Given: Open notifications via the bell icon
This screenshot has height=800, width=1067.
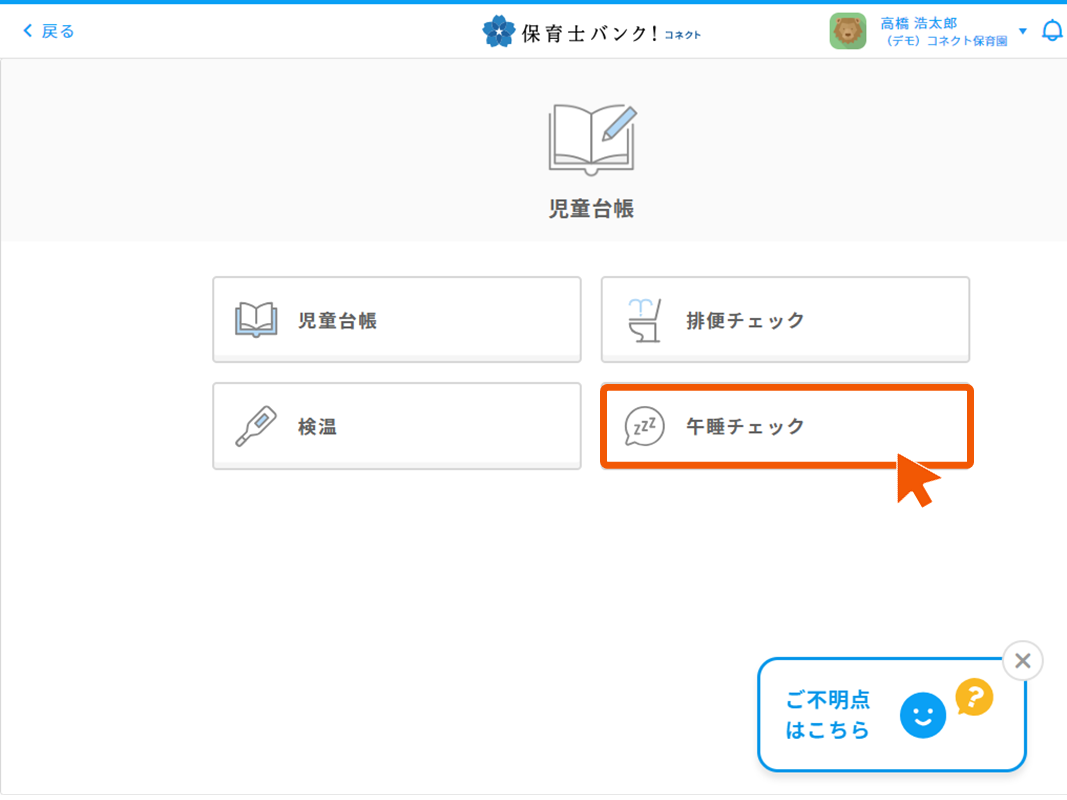Looking at the screenshot, I should point(1052,32).
